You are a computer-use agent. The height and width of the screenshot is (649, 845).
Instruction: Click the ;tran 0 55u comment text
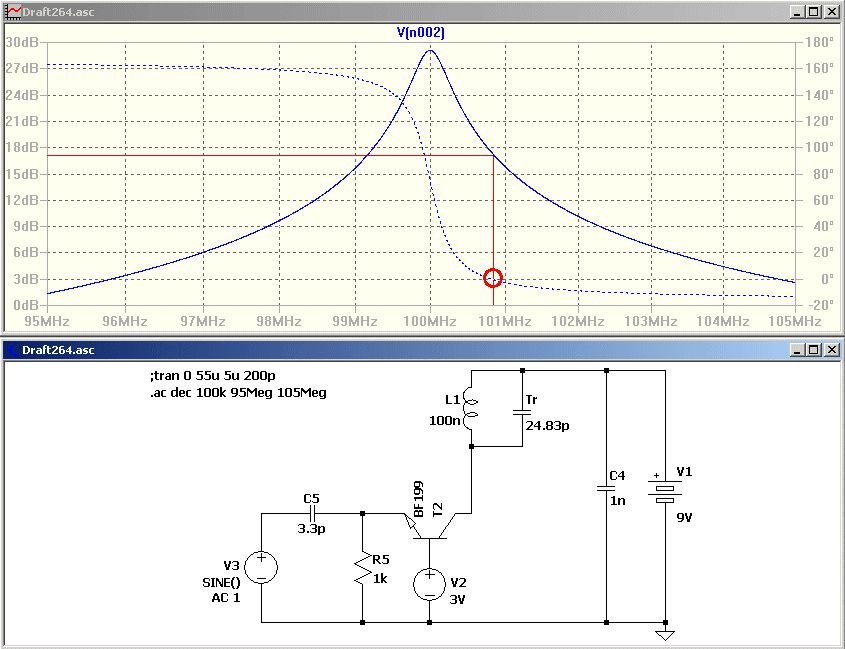tap(214, 375)
